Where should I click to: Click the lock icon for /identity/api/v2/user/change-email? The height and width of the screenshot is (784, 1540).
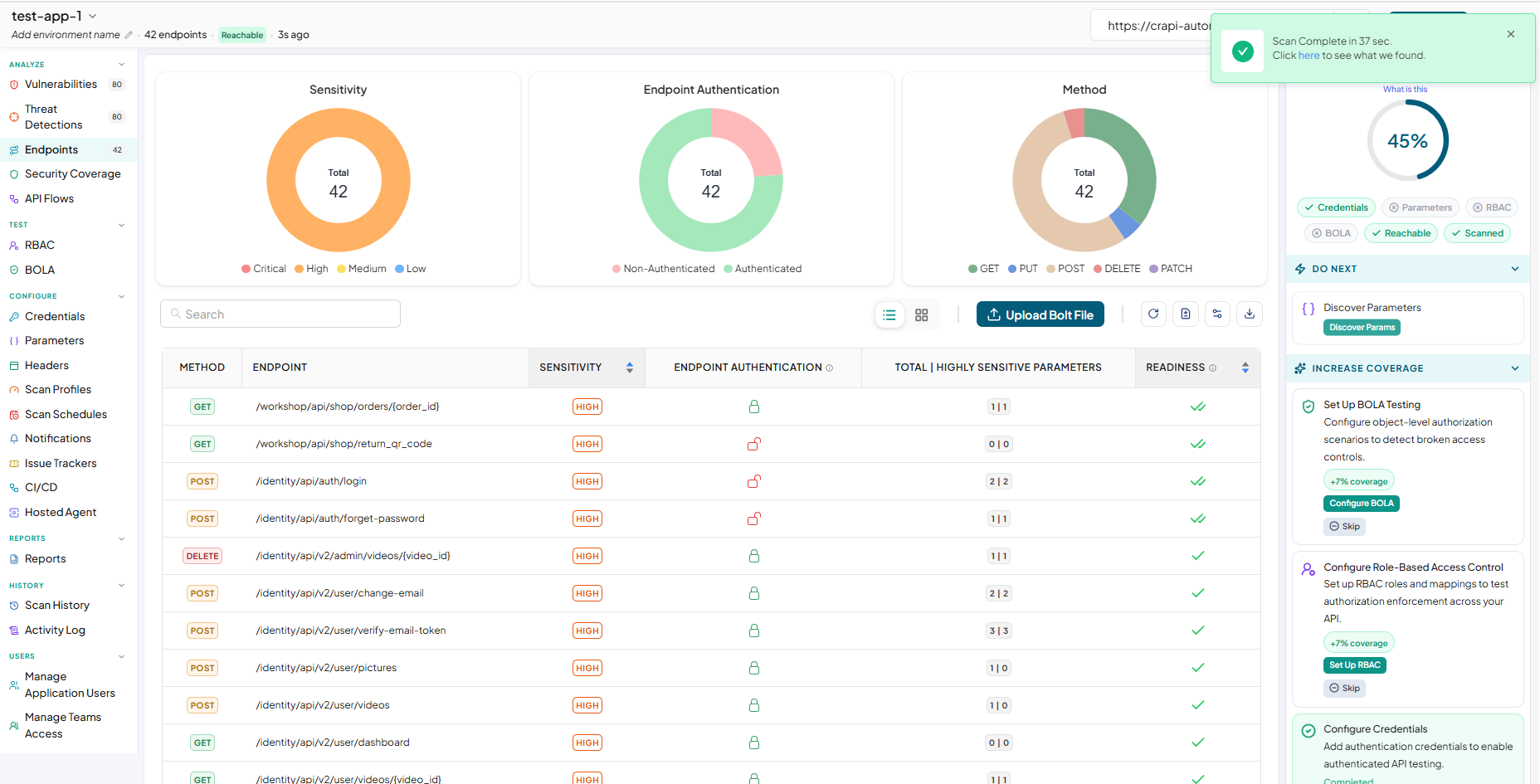pos(754,593)
